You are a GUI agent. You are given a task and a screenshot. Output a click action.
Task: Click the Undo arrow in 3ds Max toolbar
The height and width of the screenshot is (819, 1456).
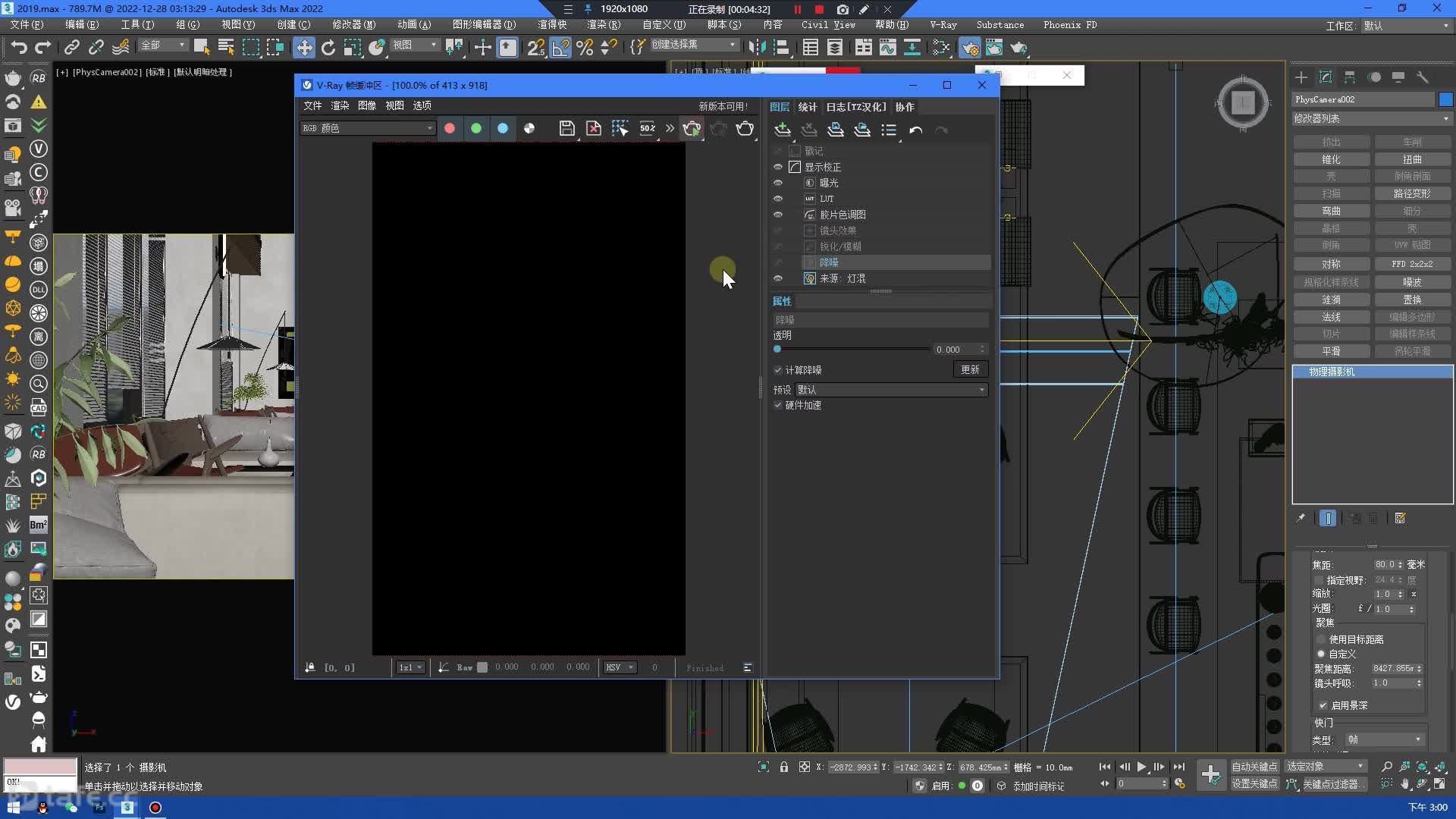click(x=19, y=48)
